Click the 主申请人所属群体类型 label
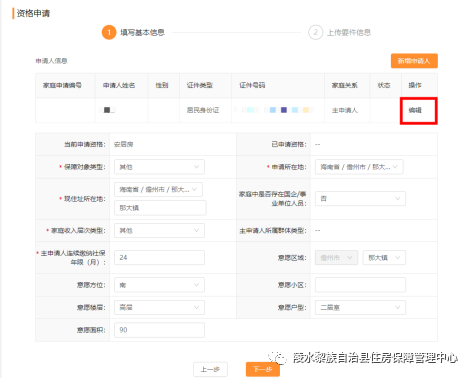The width and height of the screenshot is (472, 378). (273, 230)
